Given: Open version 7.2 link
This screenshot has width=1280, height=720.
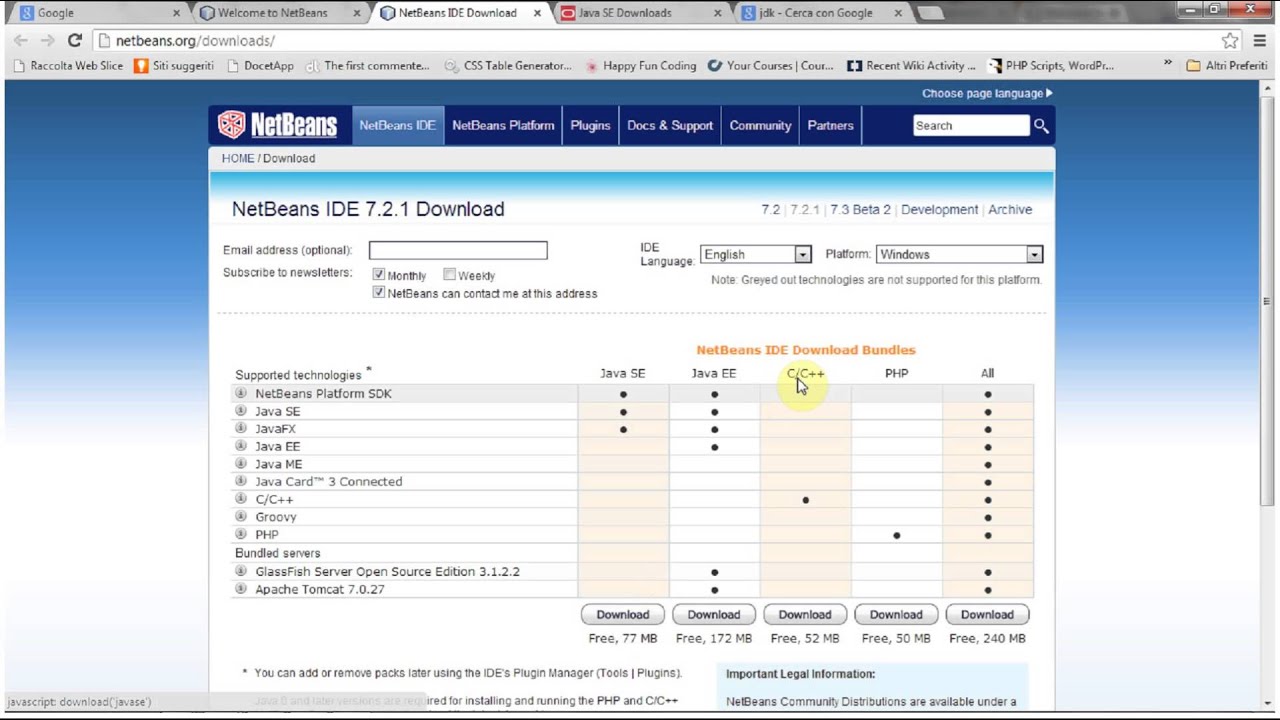Looking at the screenshot, I should tap(770, 209).
